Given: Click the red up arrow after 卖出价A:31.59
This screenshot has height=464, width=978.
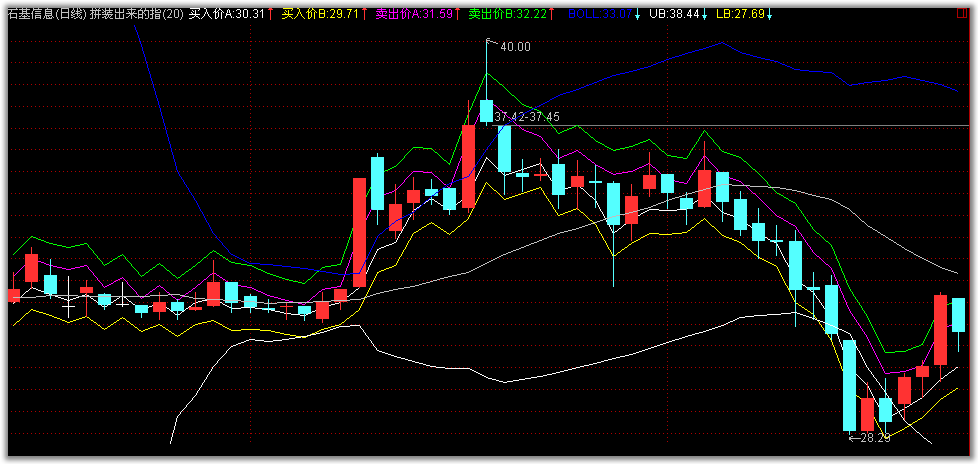Looking at the screenshot, I should [x=458, y=15].
